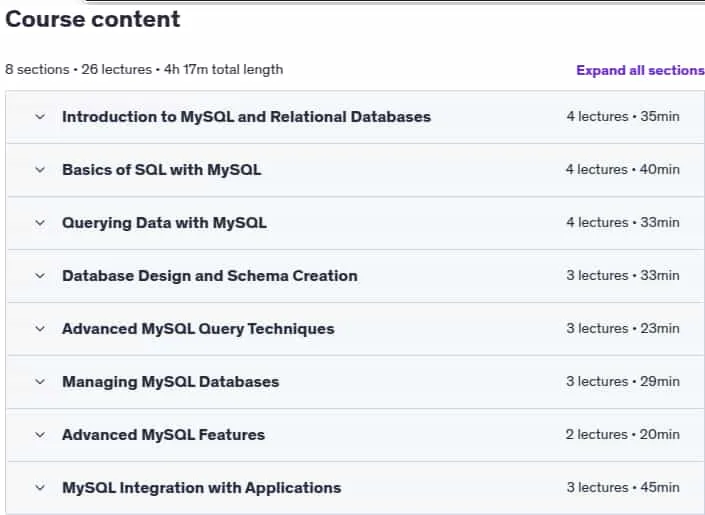Open section title Advanced MySQL Query Techniques
Viewport: 705px width, 515px height.
pyautogui.click(x=198, y=329)
